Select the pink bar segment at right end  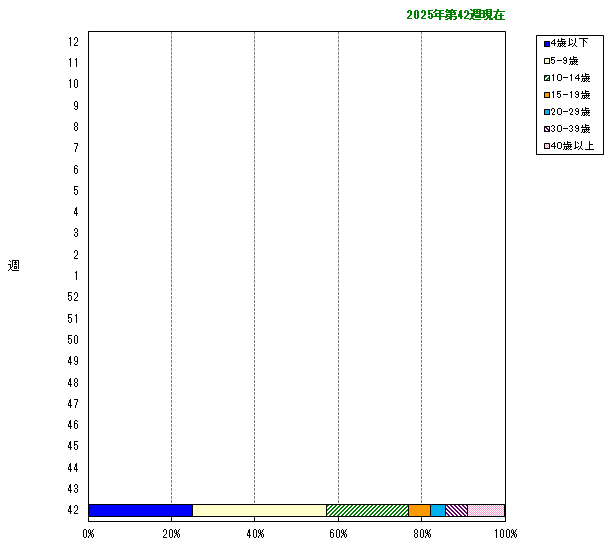(x=486, y=510)
